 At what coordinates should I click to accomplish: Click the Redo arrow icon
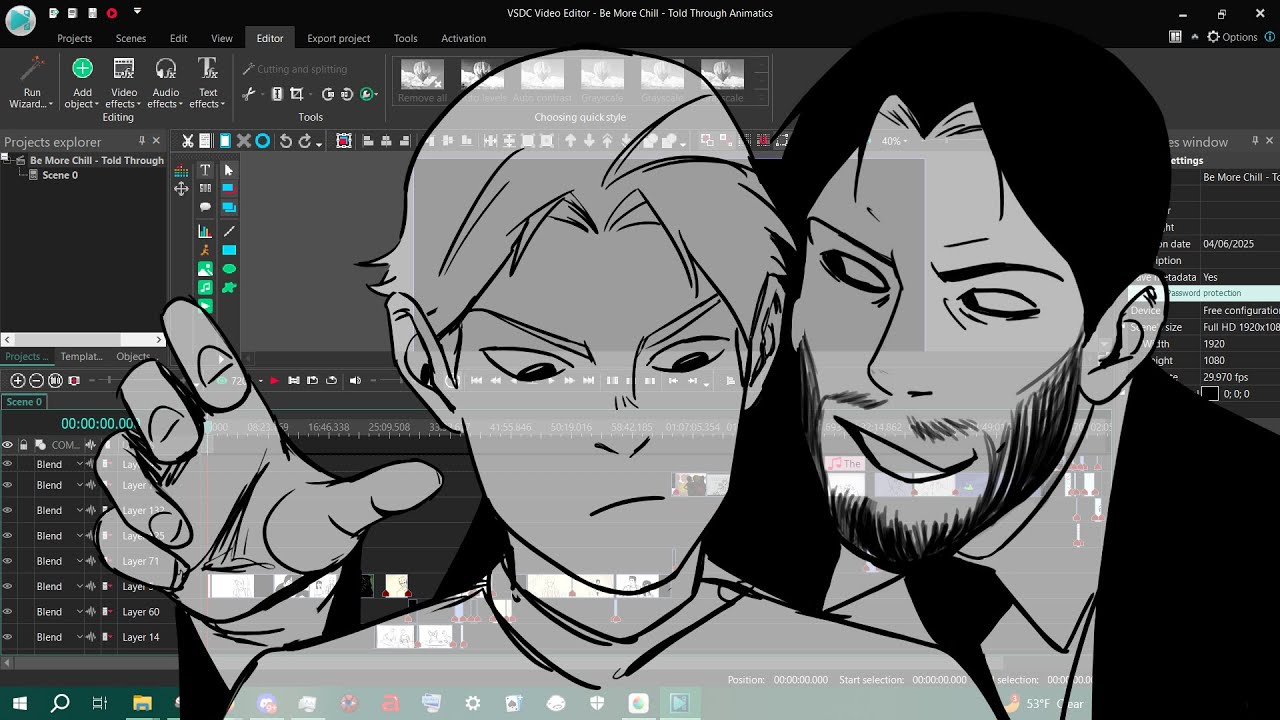coord(305,141)
